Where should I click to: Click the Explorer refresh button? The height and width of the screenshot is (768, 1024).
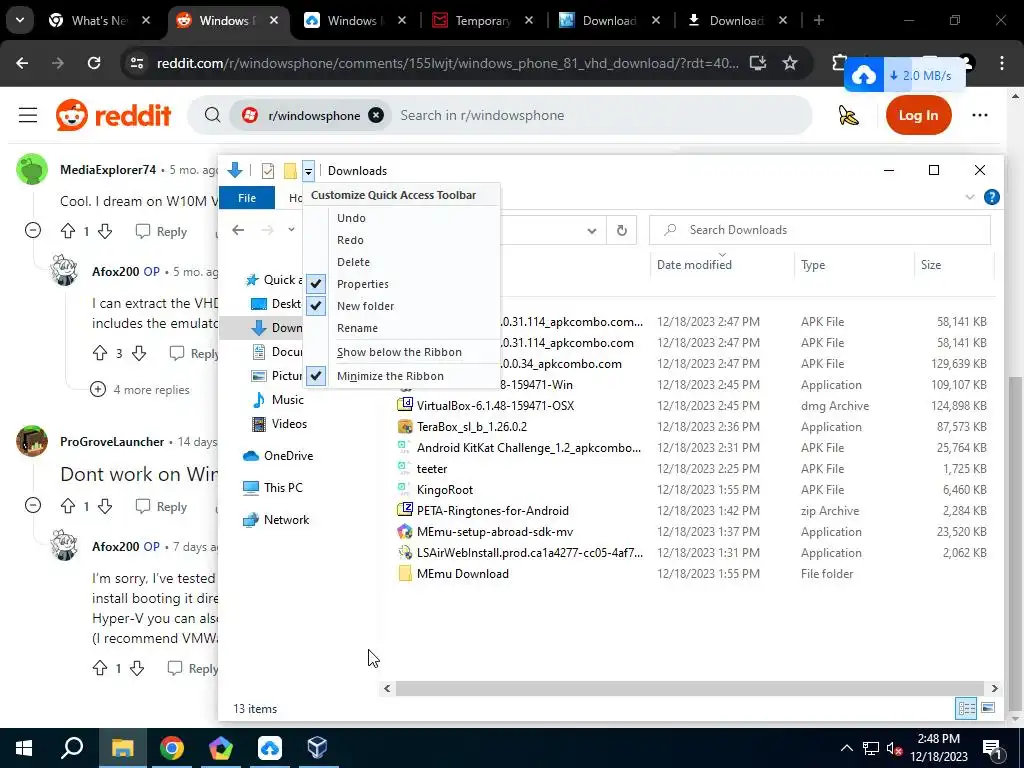pyautogui.click(x=622, y=230)
